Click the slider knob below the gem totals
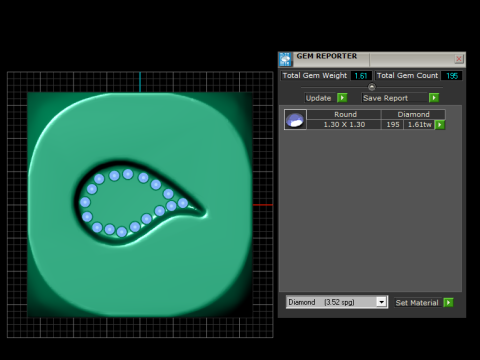Viewport: 480px width, 360px height. pos(372,87)
